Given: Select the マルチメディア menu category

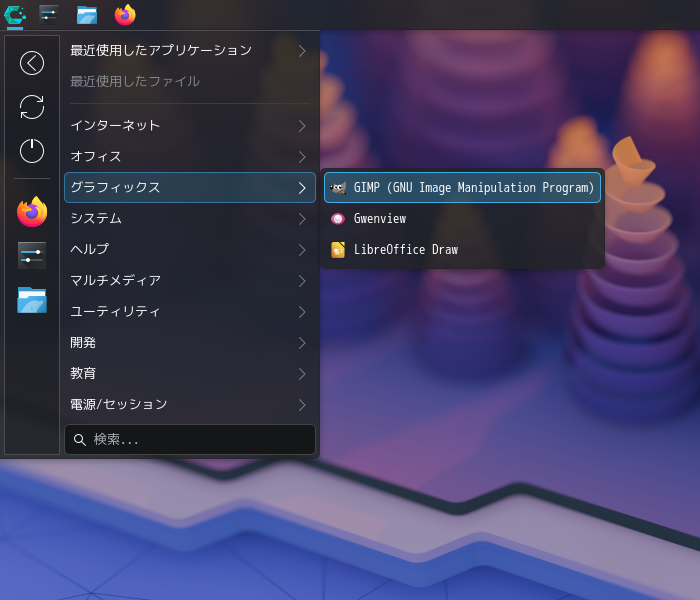Looking at the screenshot, I should click(x=190, y=280).
